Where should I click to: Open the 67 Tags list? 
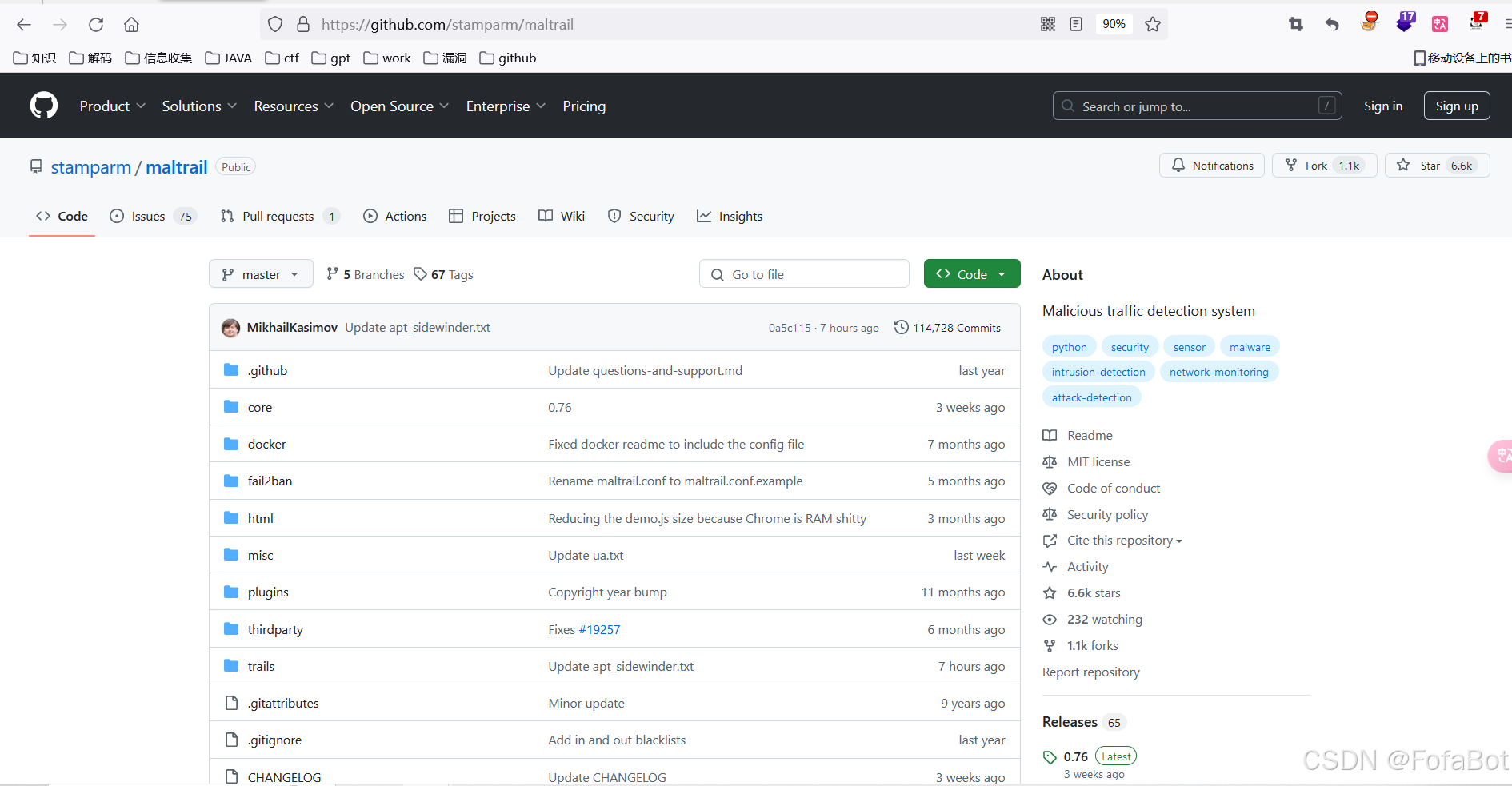444,274
